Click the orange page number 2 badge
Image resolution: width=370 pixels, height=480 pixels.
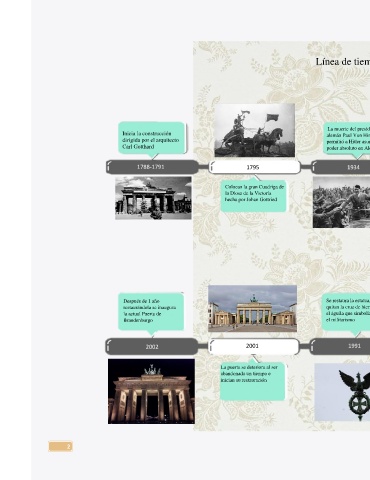coord(61,446)
